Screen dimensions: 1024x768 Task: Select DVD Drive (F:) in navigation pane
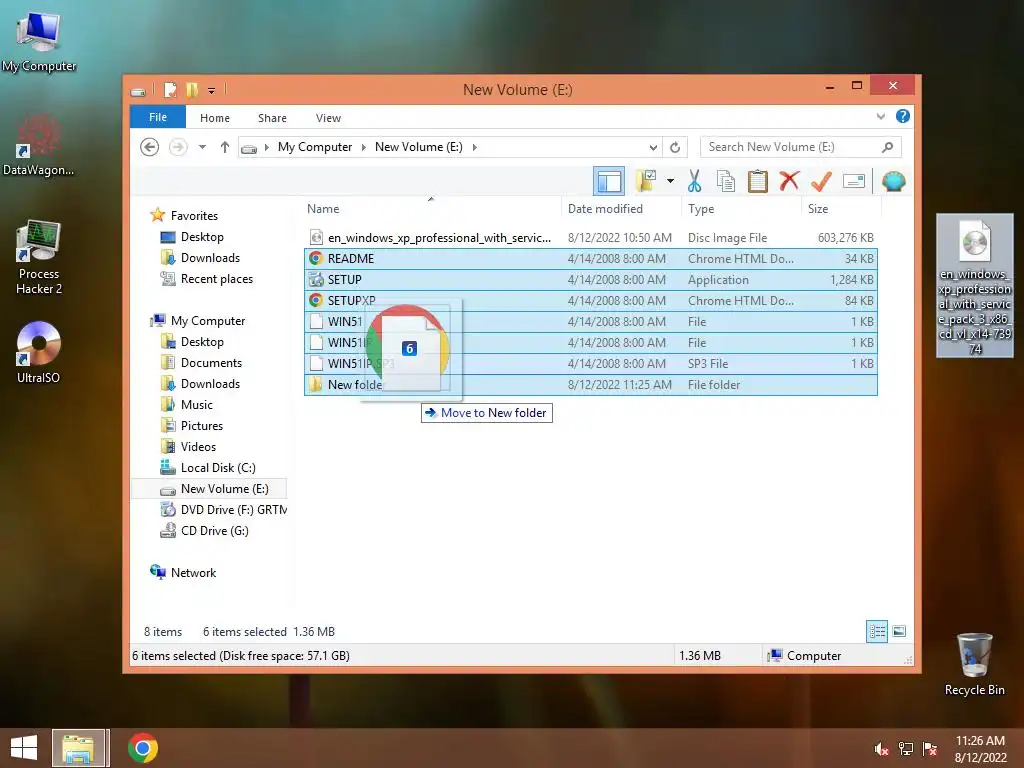tap(233, 509)
